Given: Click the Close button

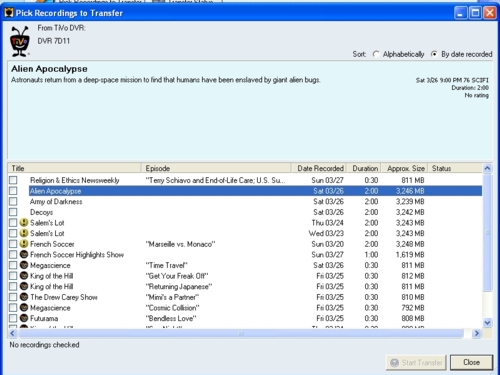Looking at the screenshot, I should (x=471, y=362).
